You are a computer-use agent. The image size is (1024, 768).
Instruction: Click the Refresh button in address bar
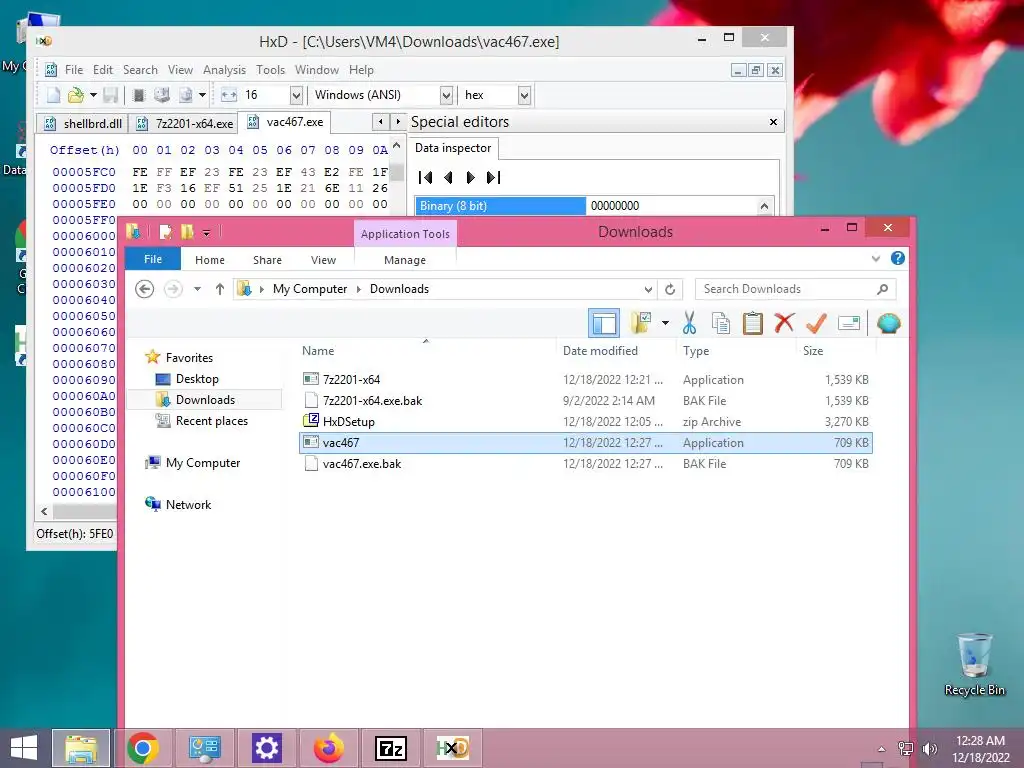point(670,289)
